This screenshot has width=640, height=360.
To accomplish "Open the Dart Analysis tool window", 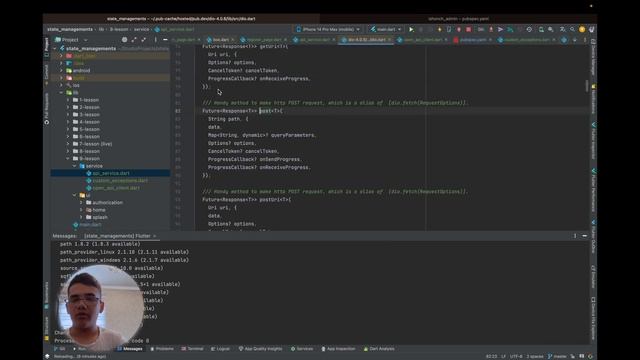I will [379, 349].
